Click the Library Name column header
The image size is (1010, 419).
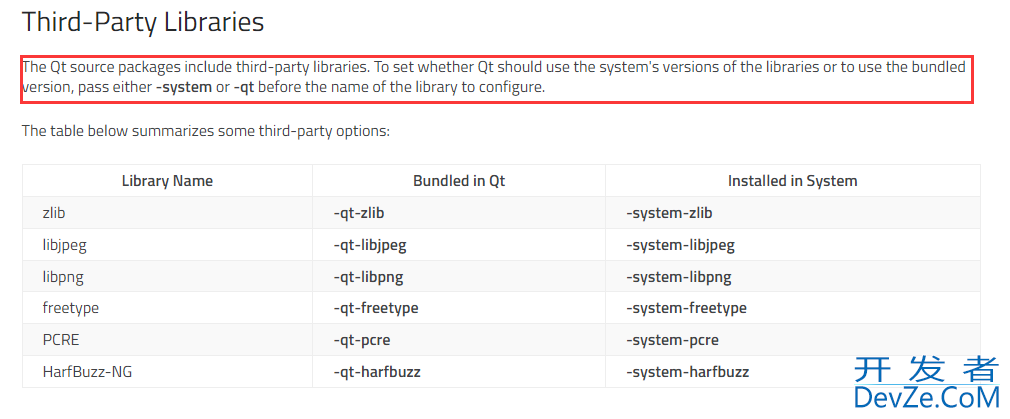tap(167, 181)
